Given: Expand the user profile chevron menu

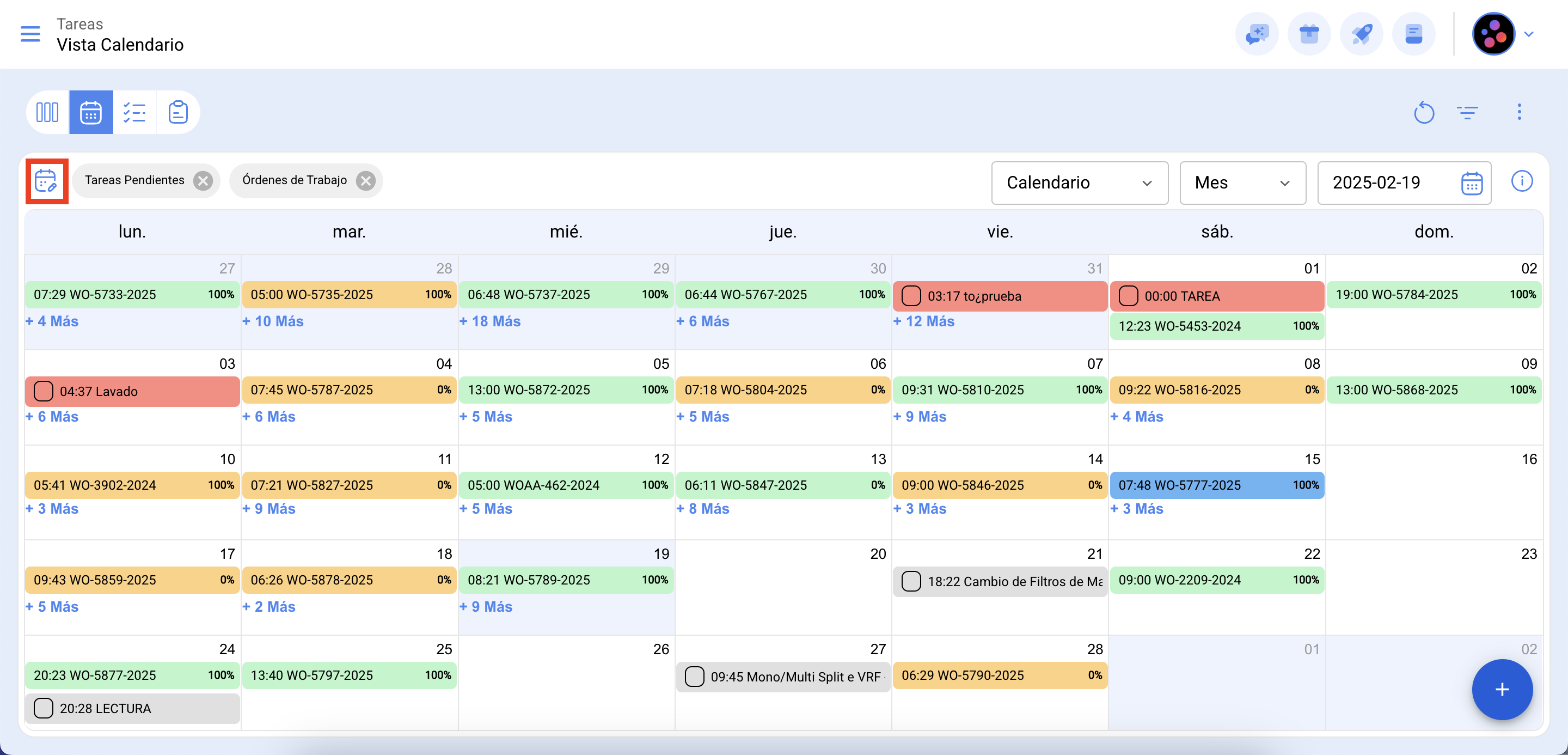Looking at the screenshot, I should 1528,34.
